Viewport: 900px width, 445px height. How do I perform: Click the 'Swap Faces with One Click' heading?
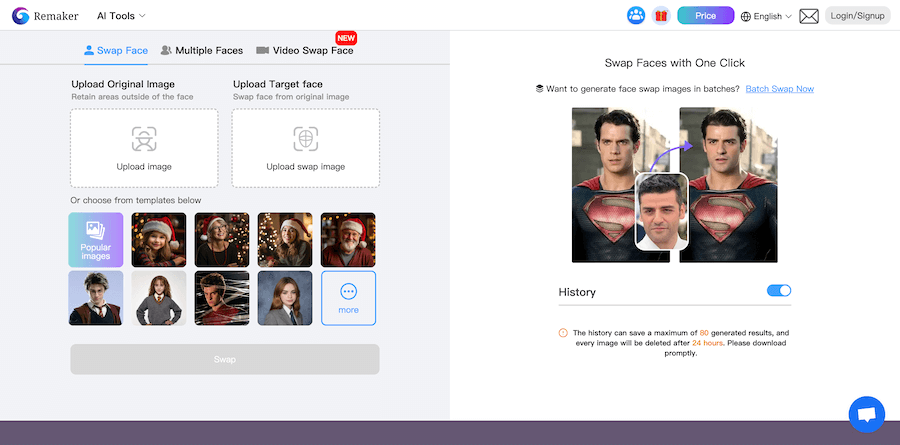(675, 63)
